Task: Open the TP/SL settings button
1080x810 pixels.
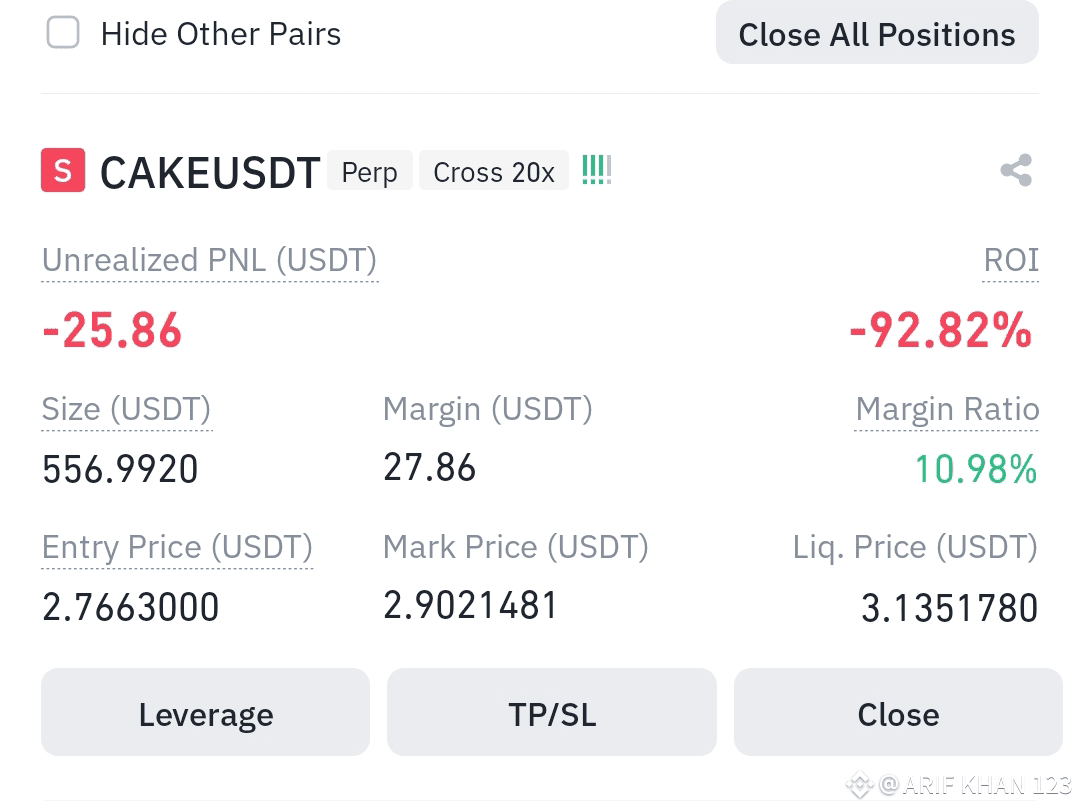Action: click(552, 712)
